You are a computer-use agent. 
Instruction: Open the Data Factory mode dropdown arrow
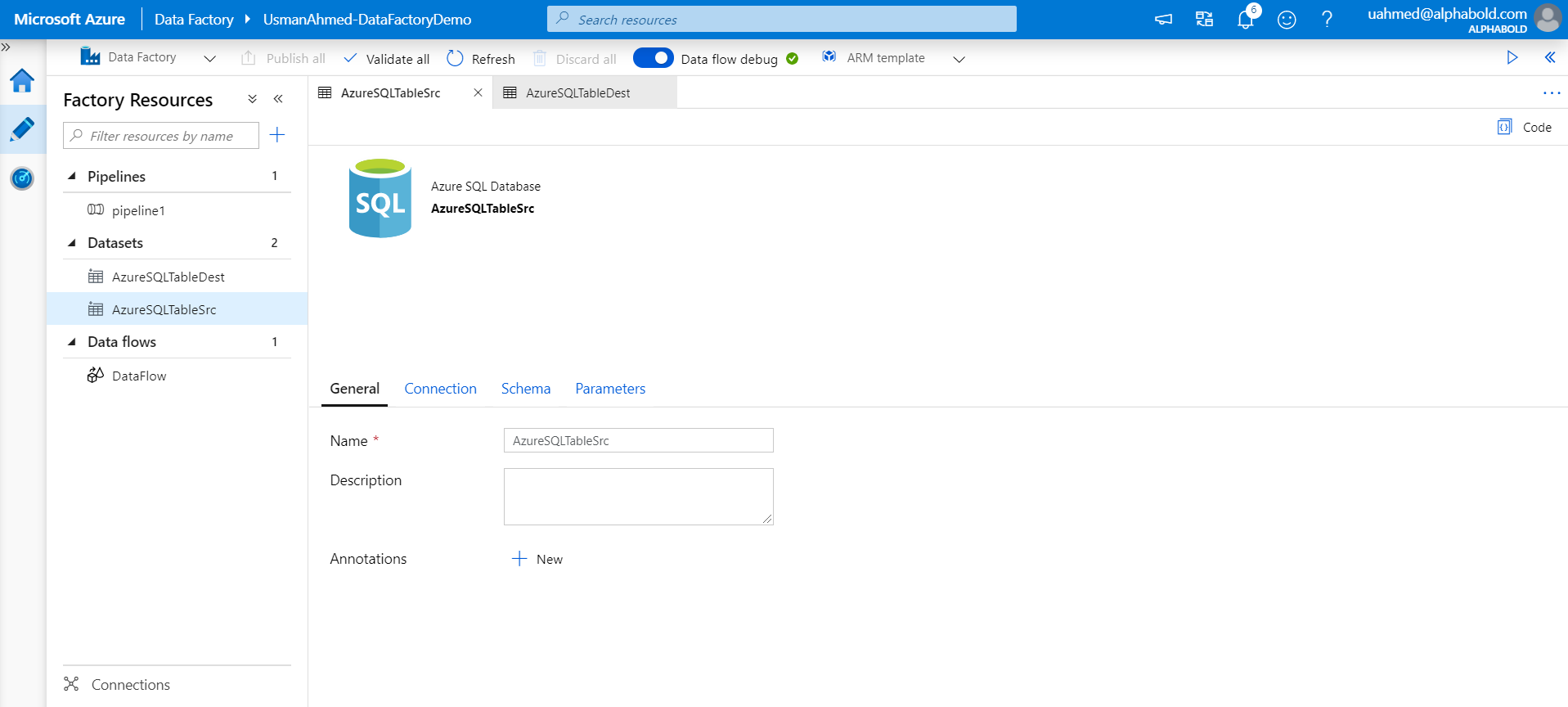tap(209, 58)
